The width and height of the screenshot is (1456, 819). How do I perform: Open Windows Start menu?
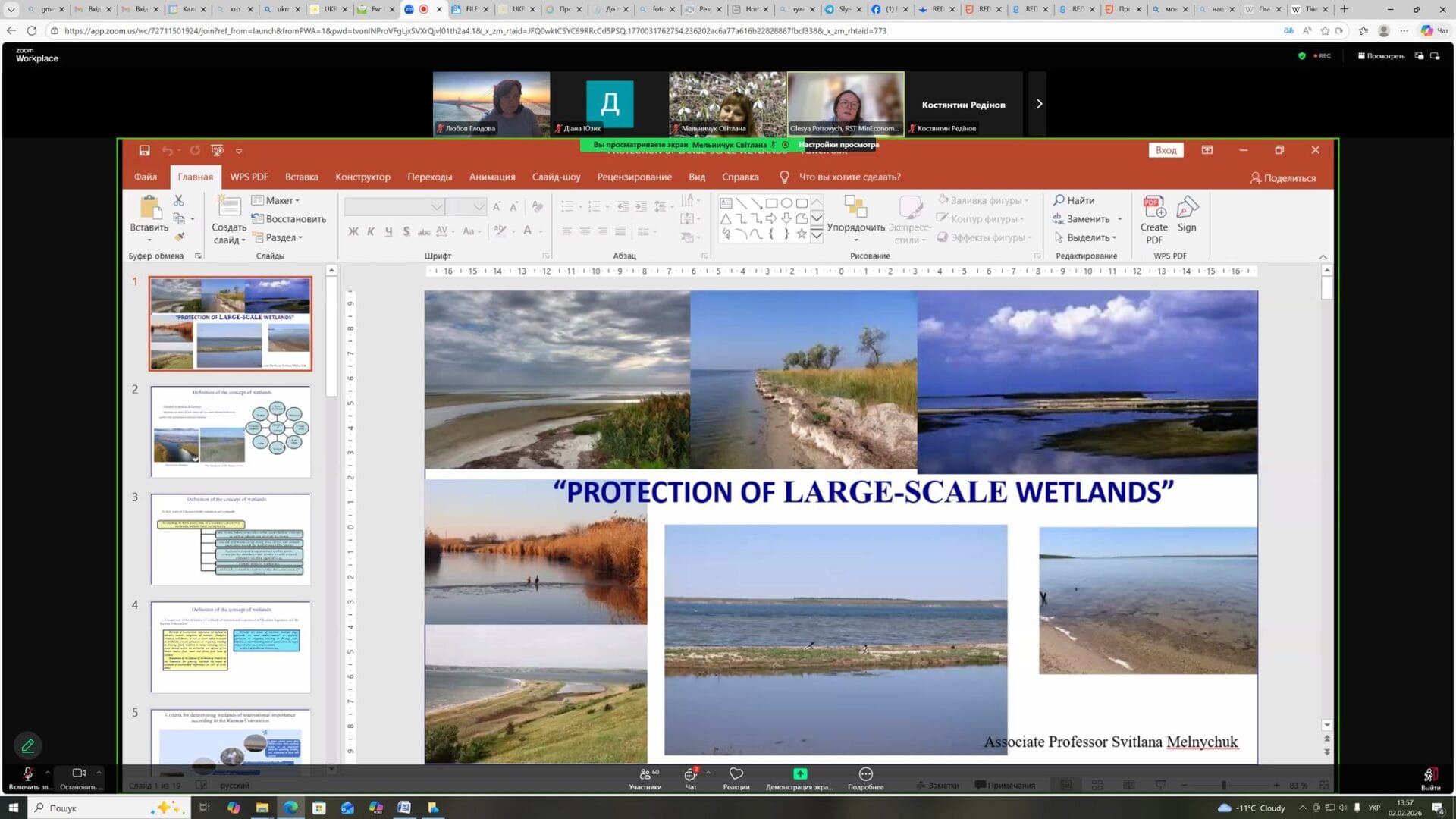pos(13,808)
